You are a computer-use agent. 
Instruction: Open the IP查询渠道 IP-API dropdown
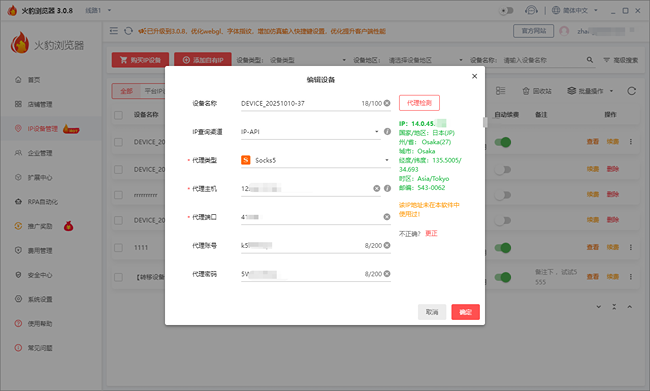(310, 132)
